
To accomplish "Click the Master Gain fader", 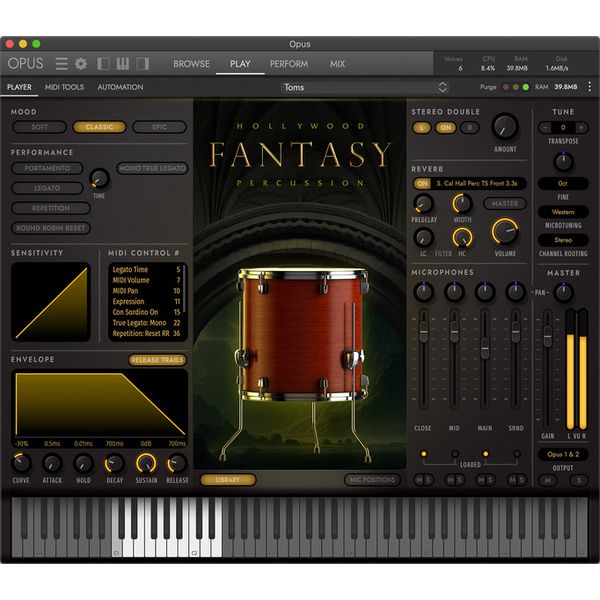I will pos(548,337).
